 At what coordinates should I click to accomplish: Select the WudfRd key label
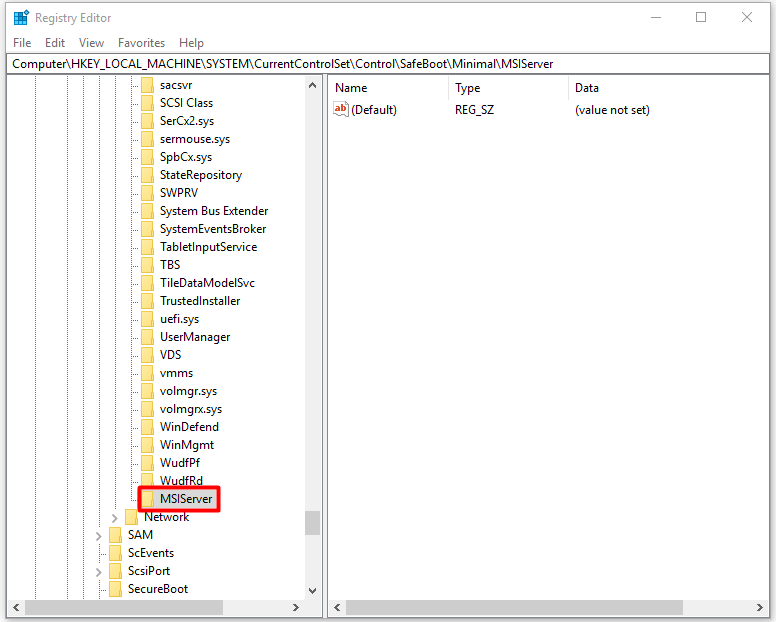[181, 481]
